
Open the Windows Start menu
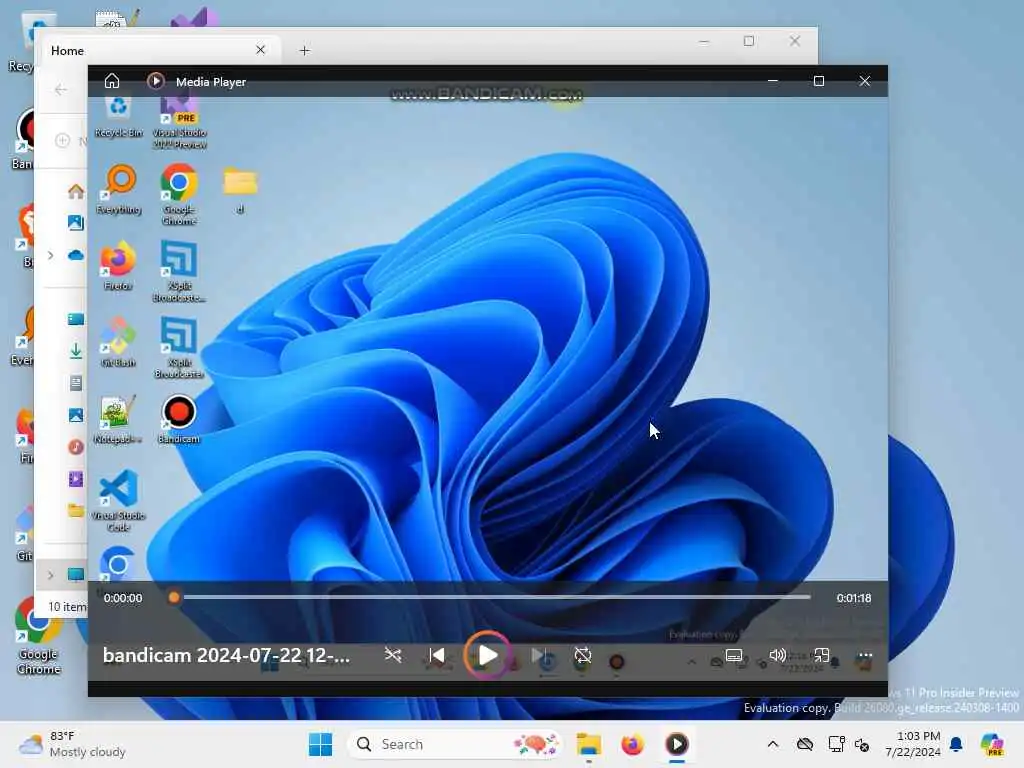(320, 744)
